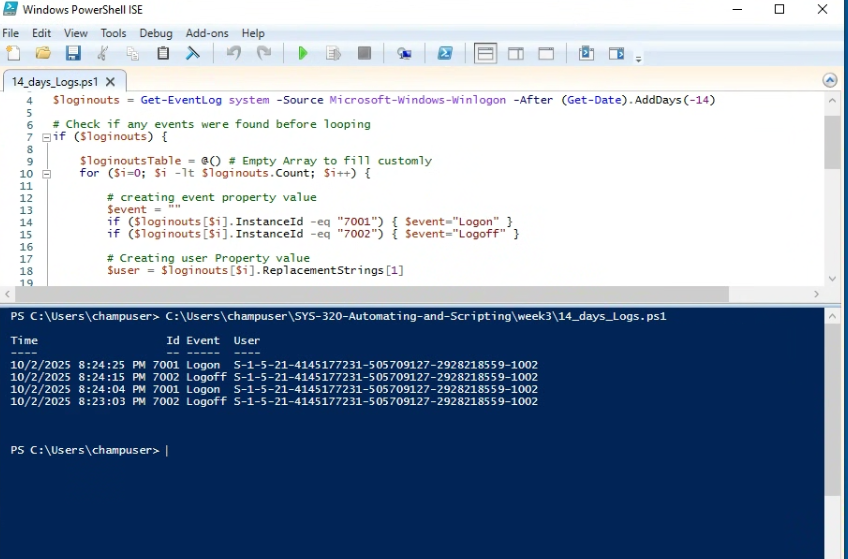848x559 pixels.
Task: Collapse the if ($loginouts) code block
Action: pyautogui.click(x=45, y=137)
